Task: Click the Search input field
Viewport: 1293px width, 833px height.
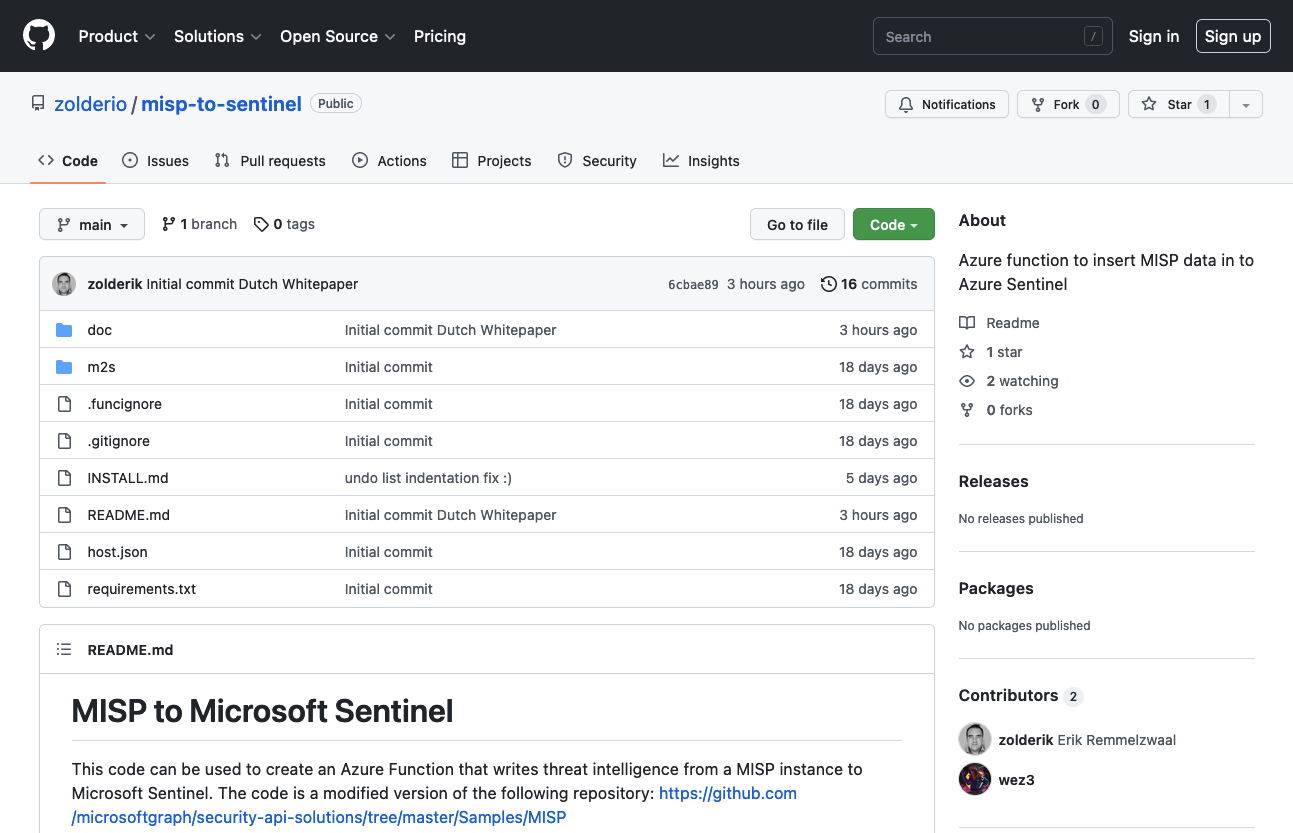Action: [x=980, y=37]
